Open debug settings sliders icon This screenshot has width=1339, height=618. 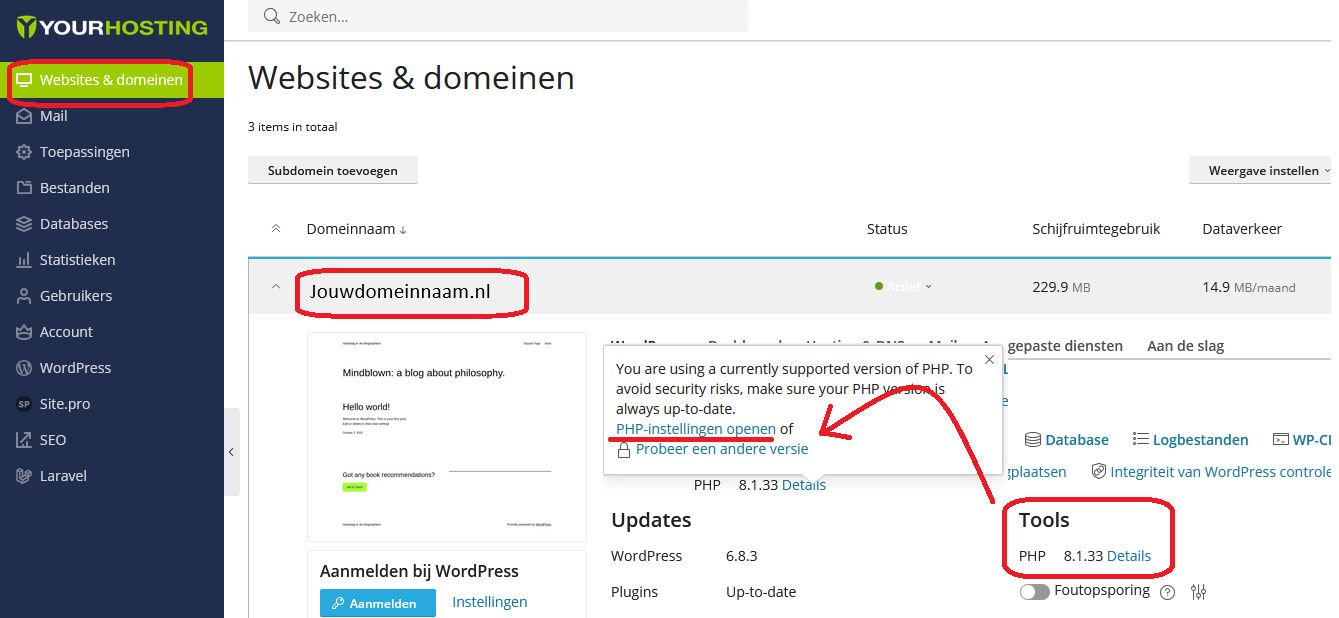pyautogui.click(x=1199, y=592)
